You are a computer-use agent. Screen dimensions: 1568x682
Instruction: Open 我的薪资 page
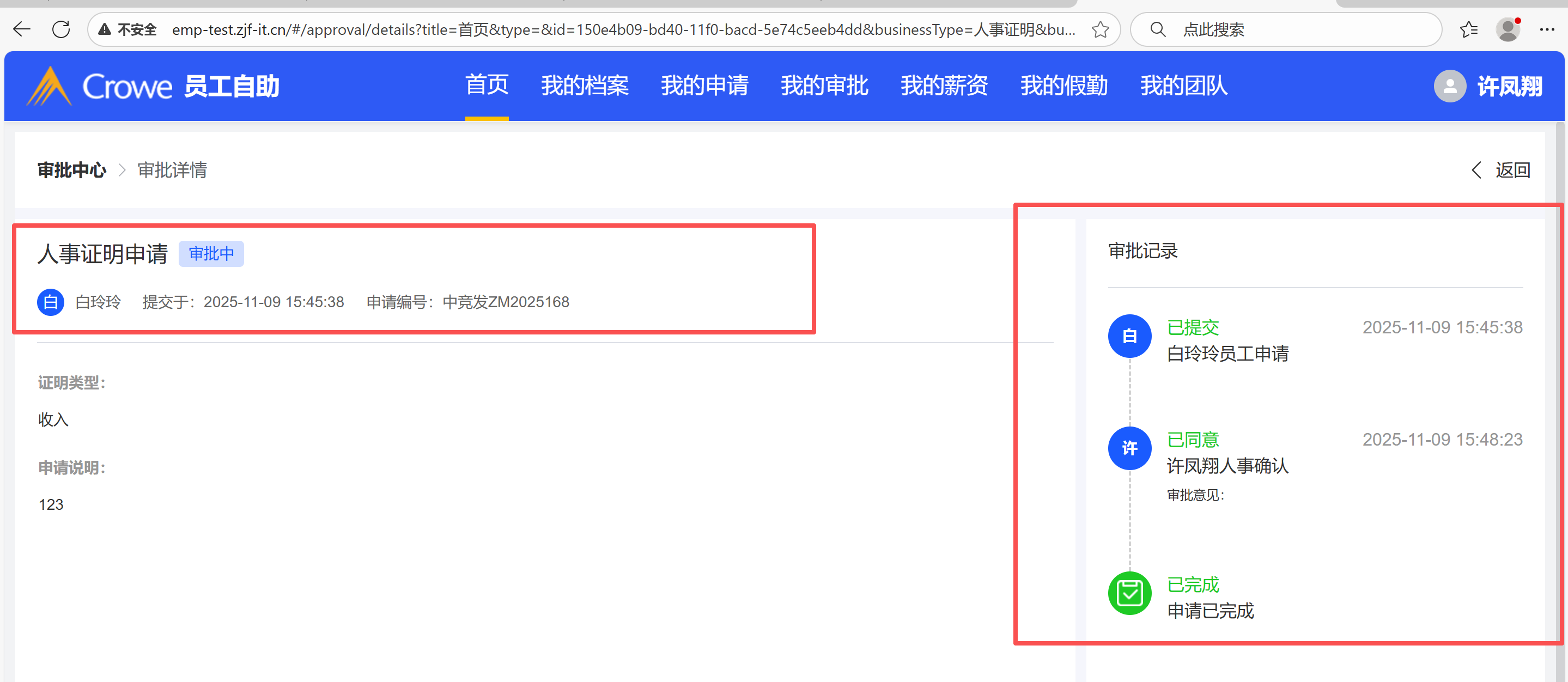click(x=944, y=86)
